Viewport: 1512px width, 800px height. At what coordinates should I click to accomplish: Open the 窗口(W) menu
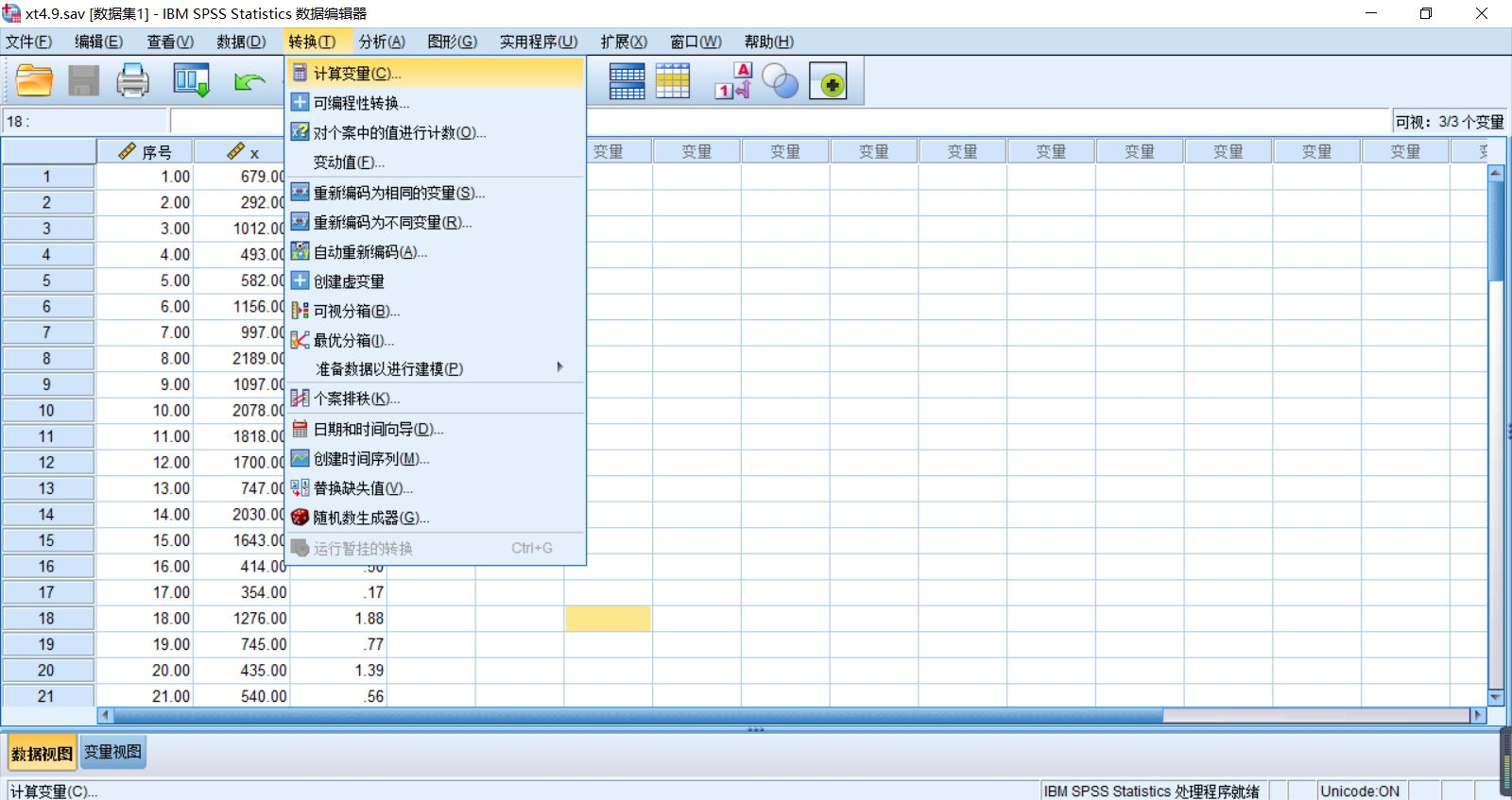(696, 42)
